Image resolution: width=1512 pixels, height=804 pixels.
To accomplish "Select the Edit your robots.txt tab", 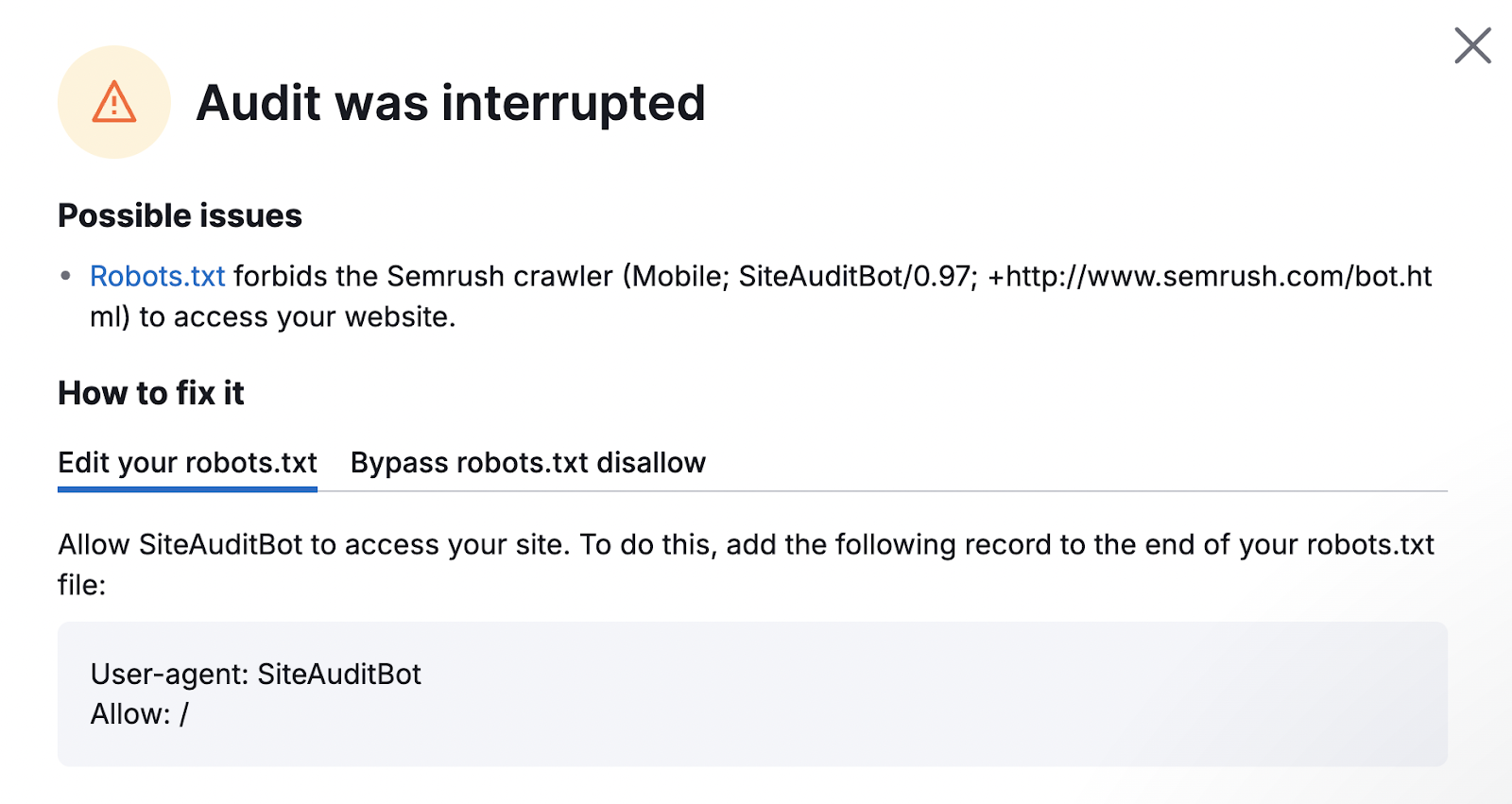I will point(187,463).
